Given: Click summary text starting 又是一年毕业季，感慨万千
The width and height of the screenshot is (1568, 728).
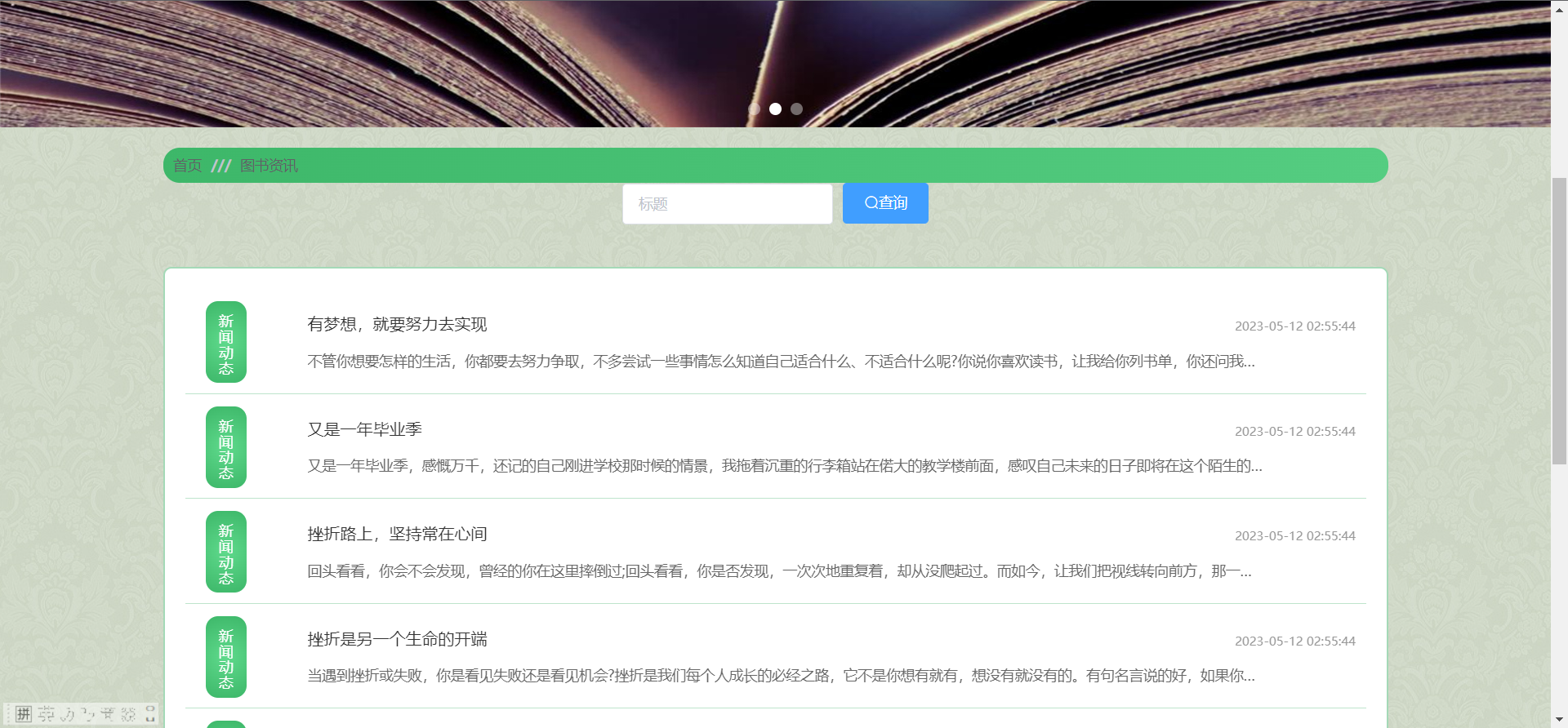Looking at the screenshot, I should tap(785, 466).
